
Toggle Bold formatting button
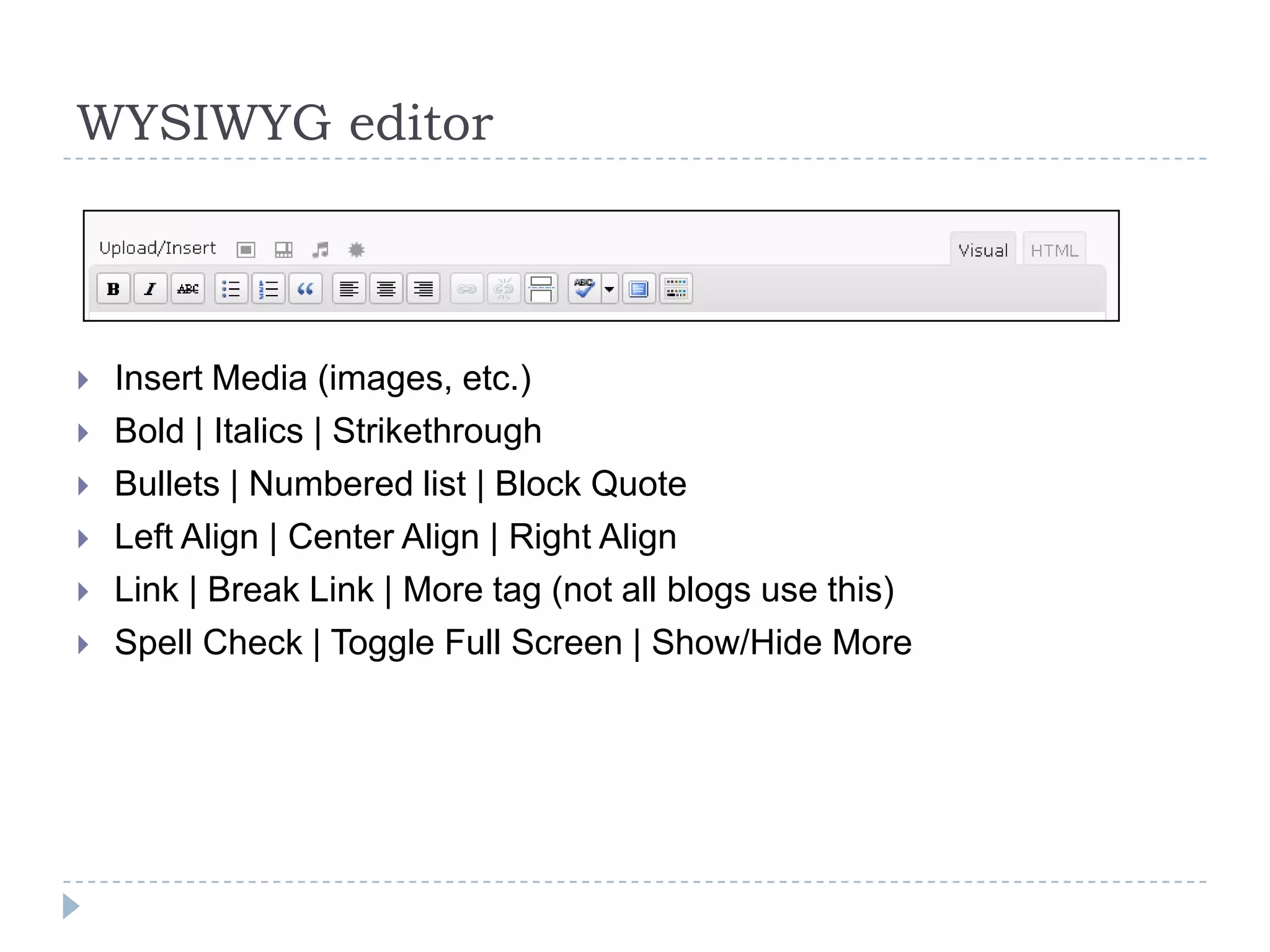(113, 289)
